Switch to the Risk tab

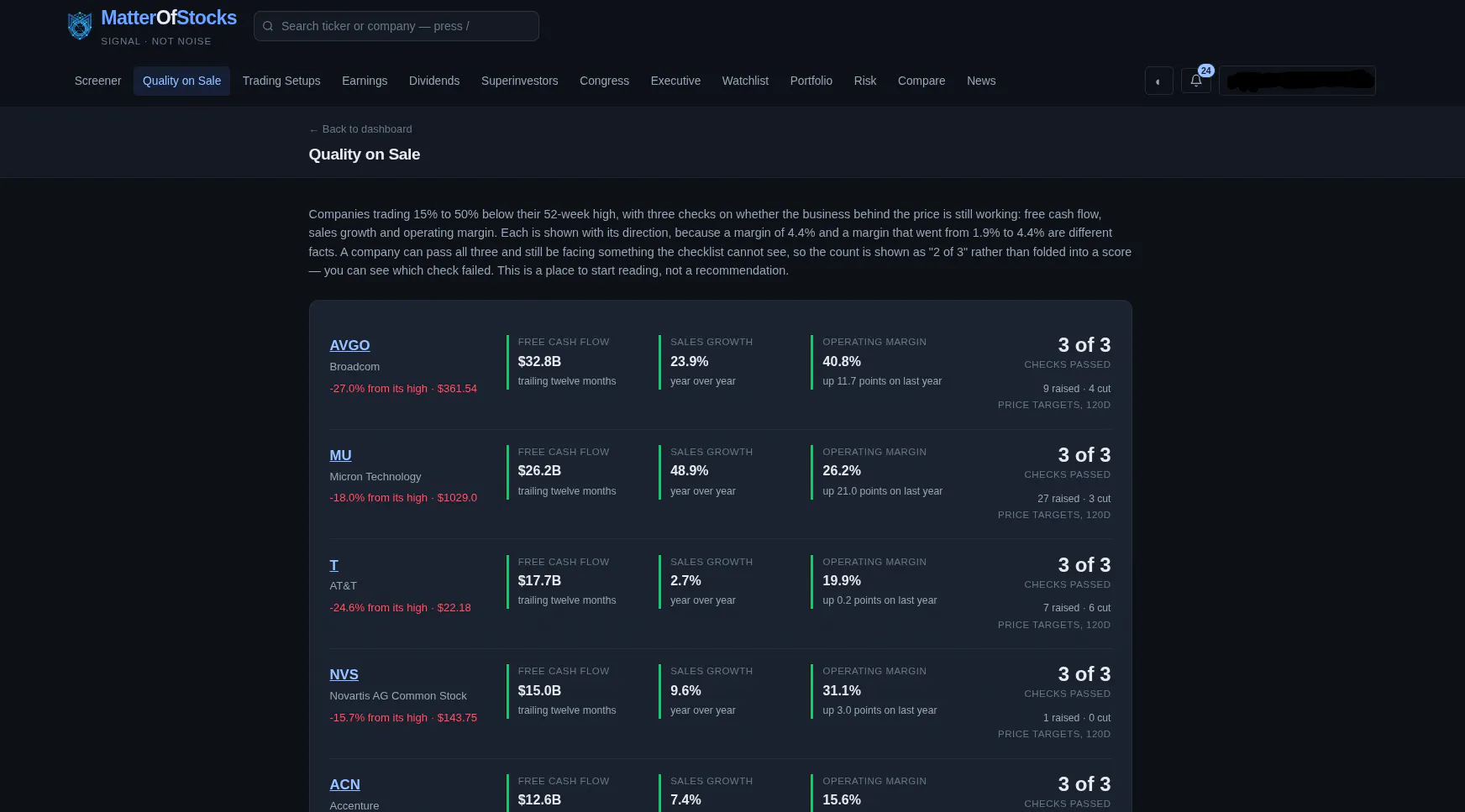pyautogui.click(x=864, y=81)
